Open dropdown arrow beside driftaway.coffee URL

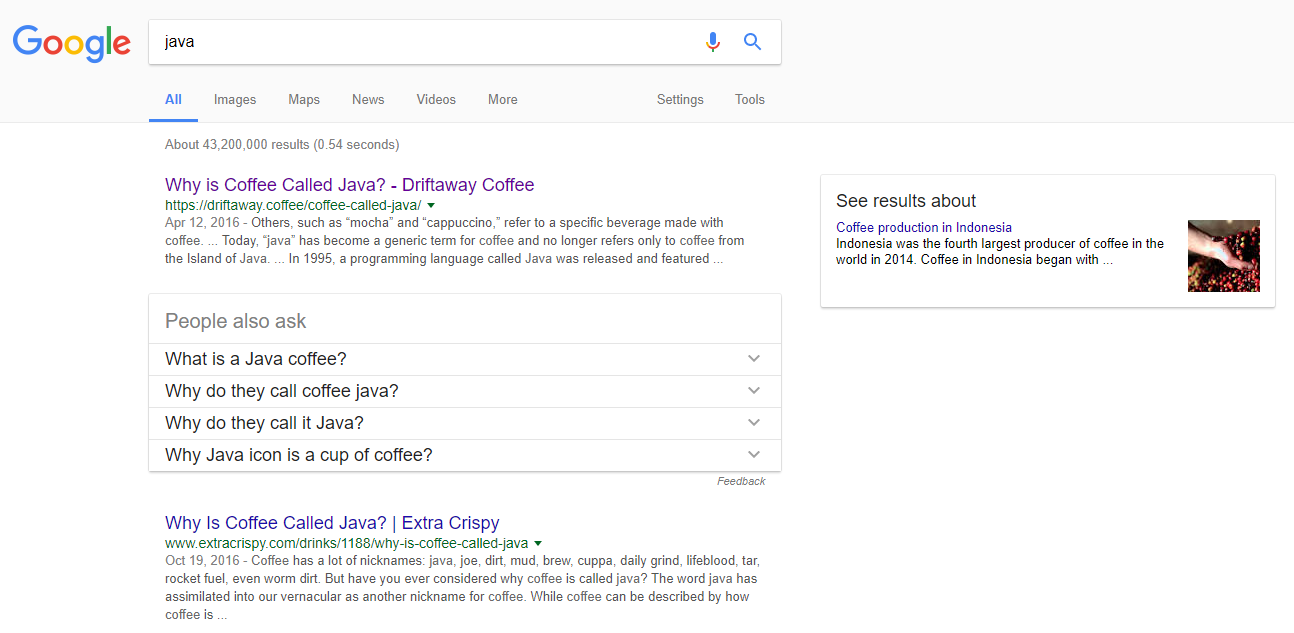pyautogui.click(x=431, y=205)
